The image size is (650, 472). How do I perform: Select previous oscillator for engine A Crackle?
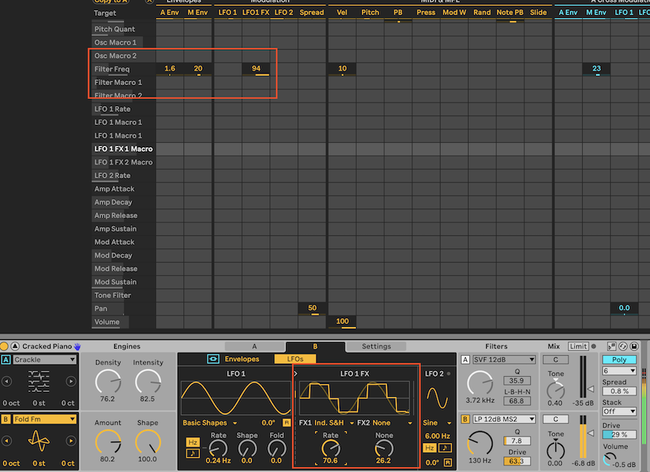click(x=7, y=381)
